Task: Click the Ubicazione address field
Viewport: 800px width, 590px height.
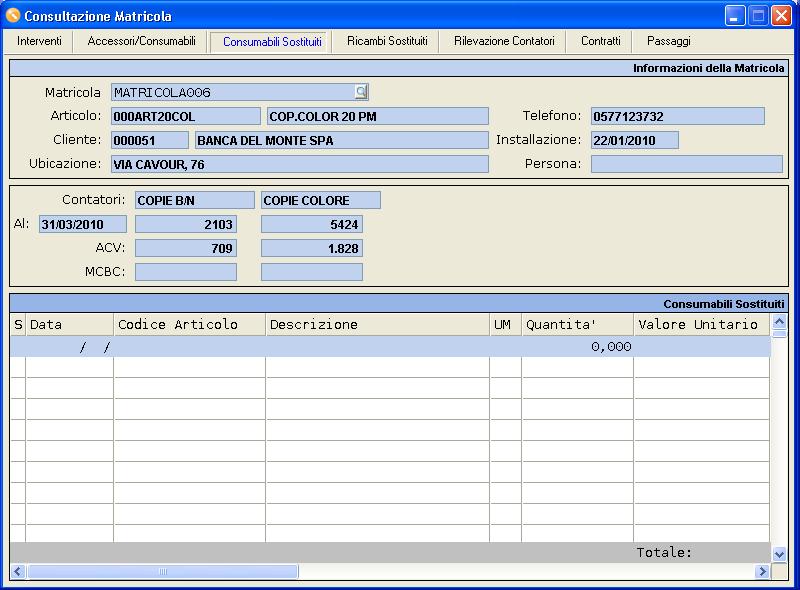Action: (299, 164)
